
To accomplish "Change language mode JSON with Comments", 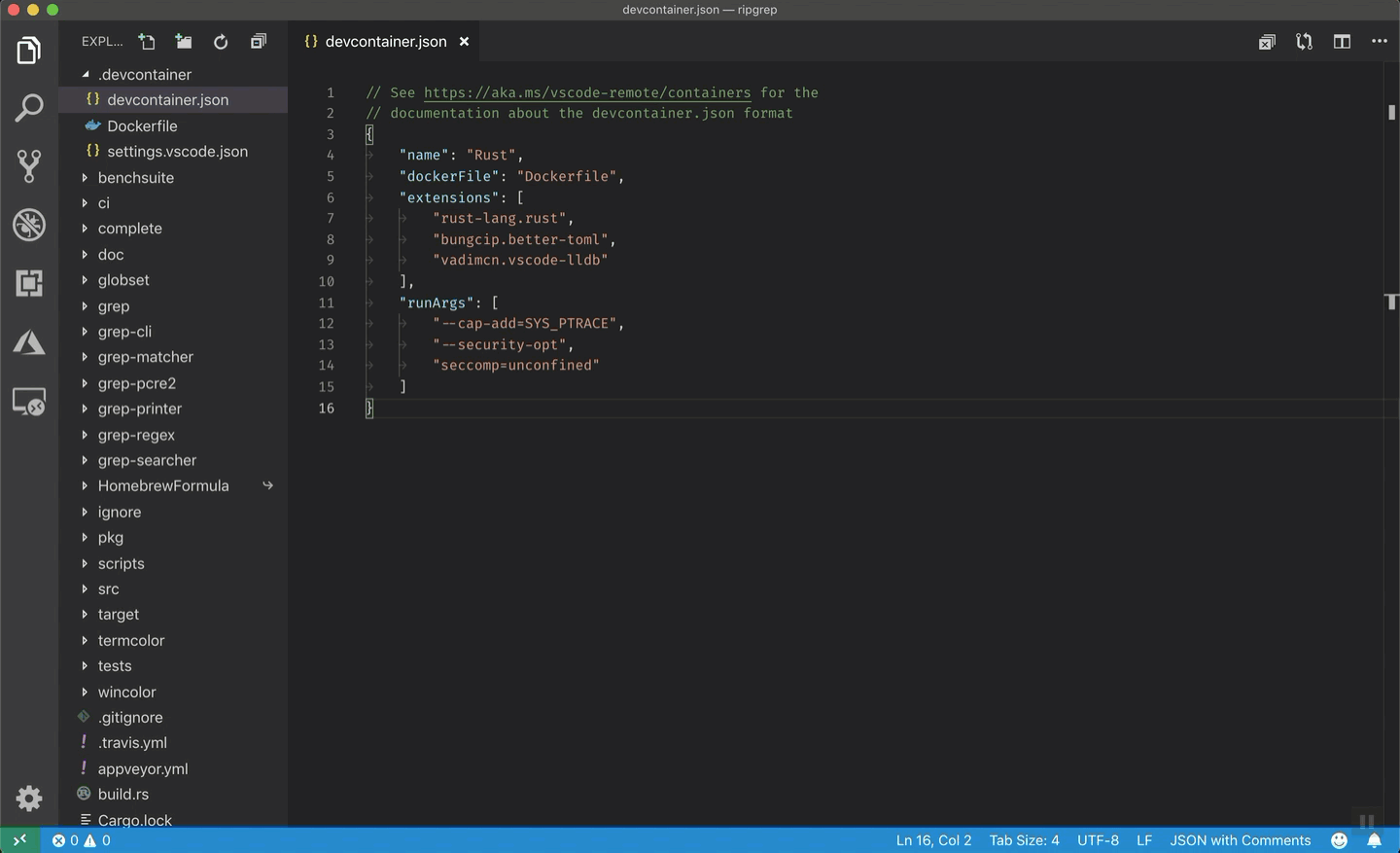I will click(x=1240, y=840).
